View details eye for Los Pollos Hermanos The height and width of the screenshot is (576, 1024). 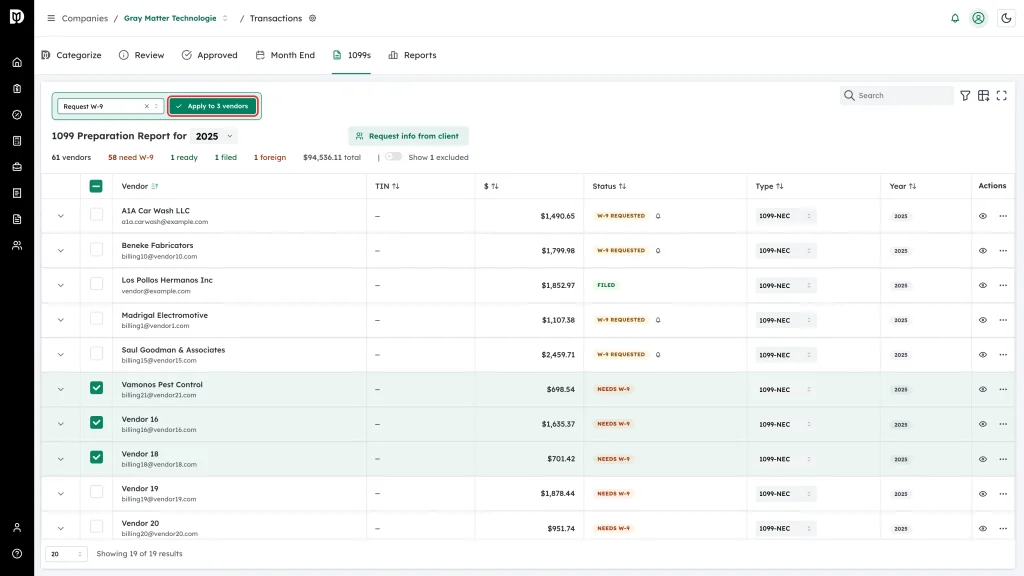(982, 285)
